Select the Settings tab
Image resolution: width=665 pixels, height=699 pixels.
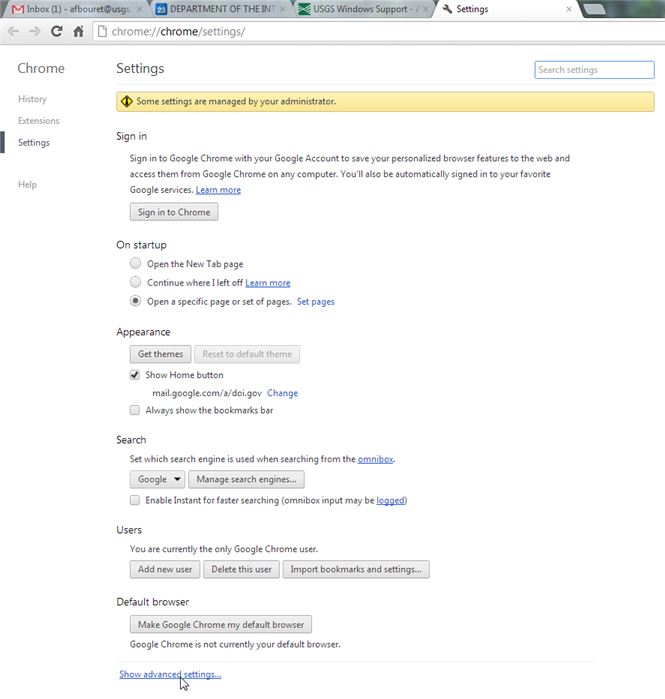[507, 9]
